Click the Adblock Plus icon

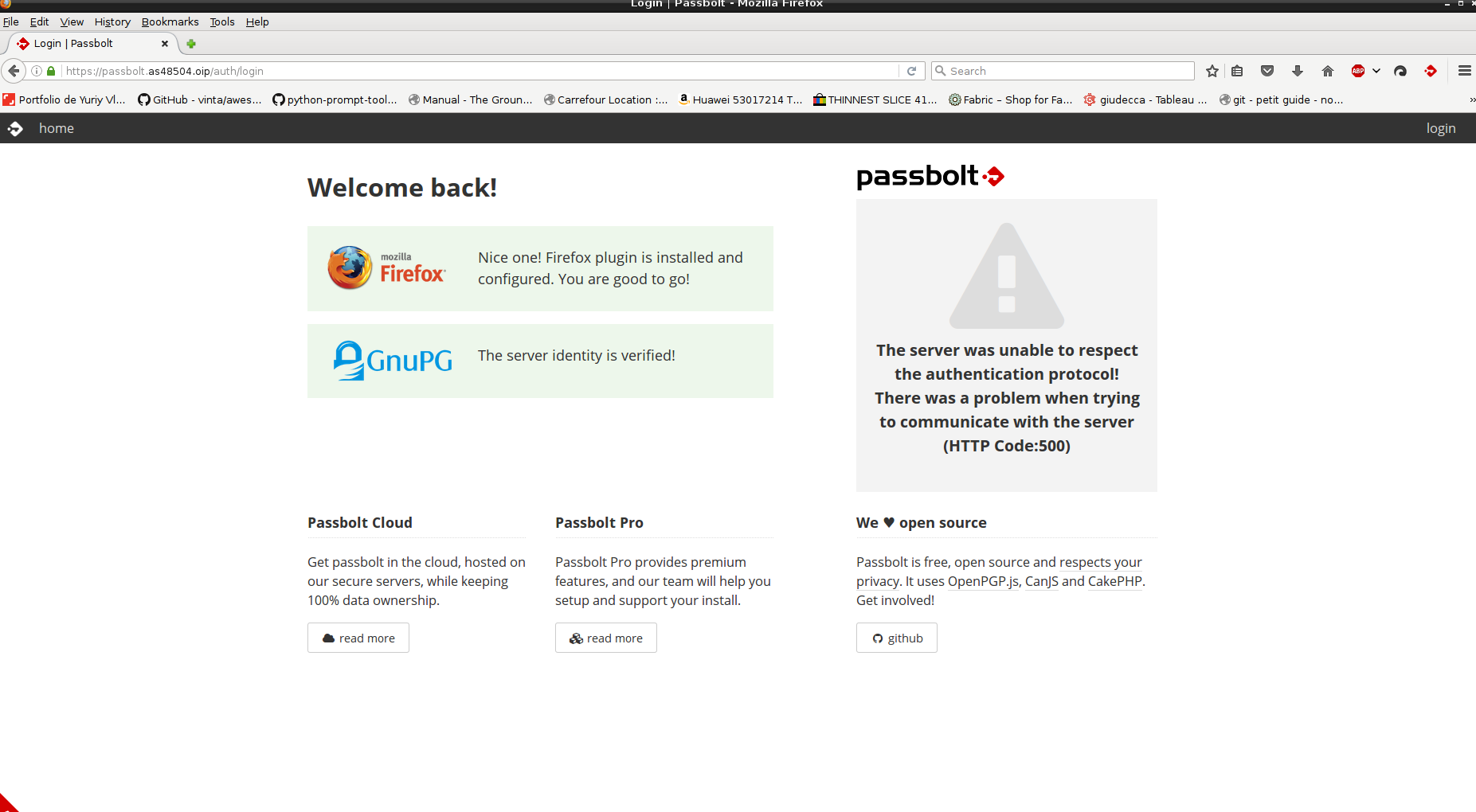[1357, 71]
